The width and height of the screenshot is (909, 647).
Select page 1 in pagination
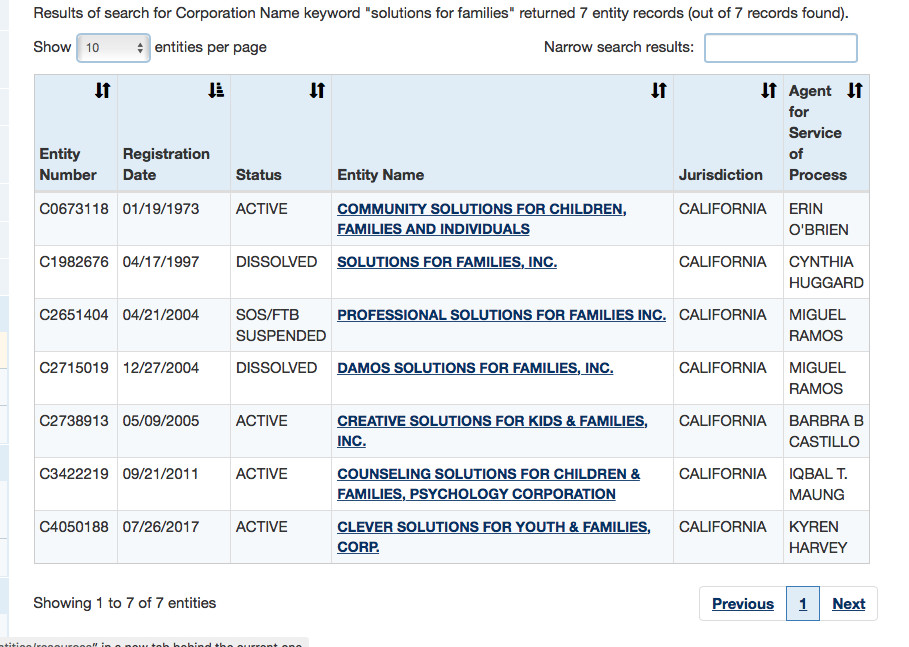pos(802,604)
